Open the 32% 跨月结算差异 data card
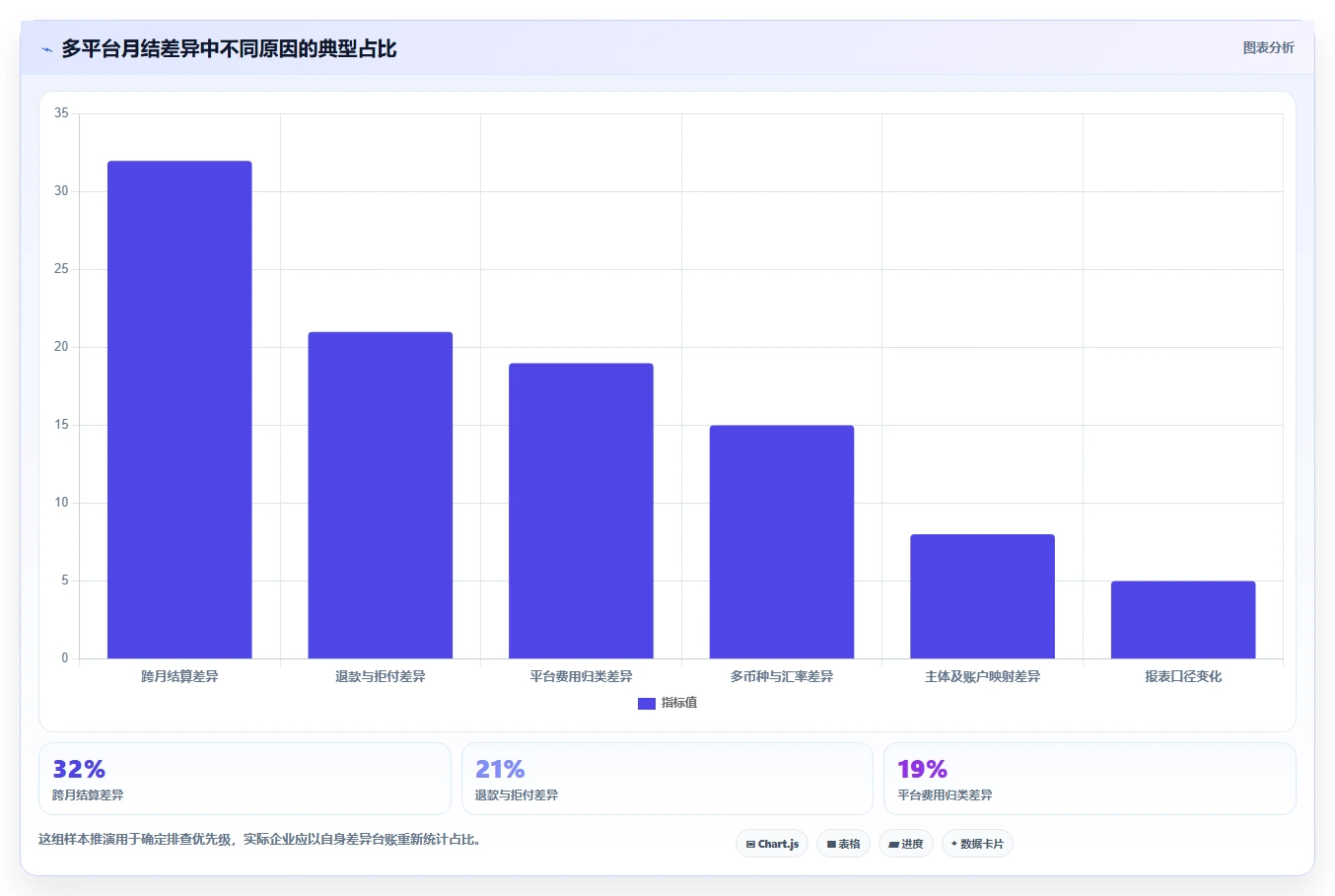 tap(245, 779)
